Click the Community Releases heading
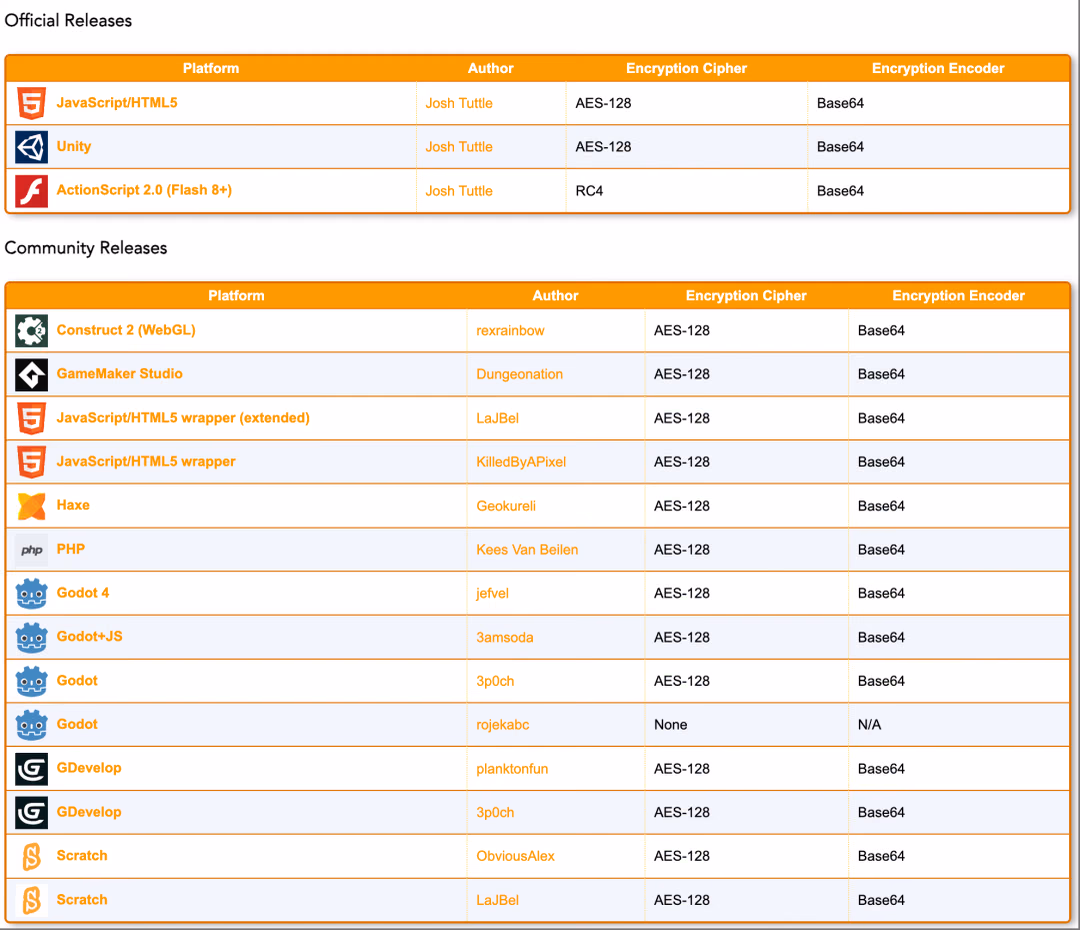This screenshot has height=930, width=1080. point(86,248)
